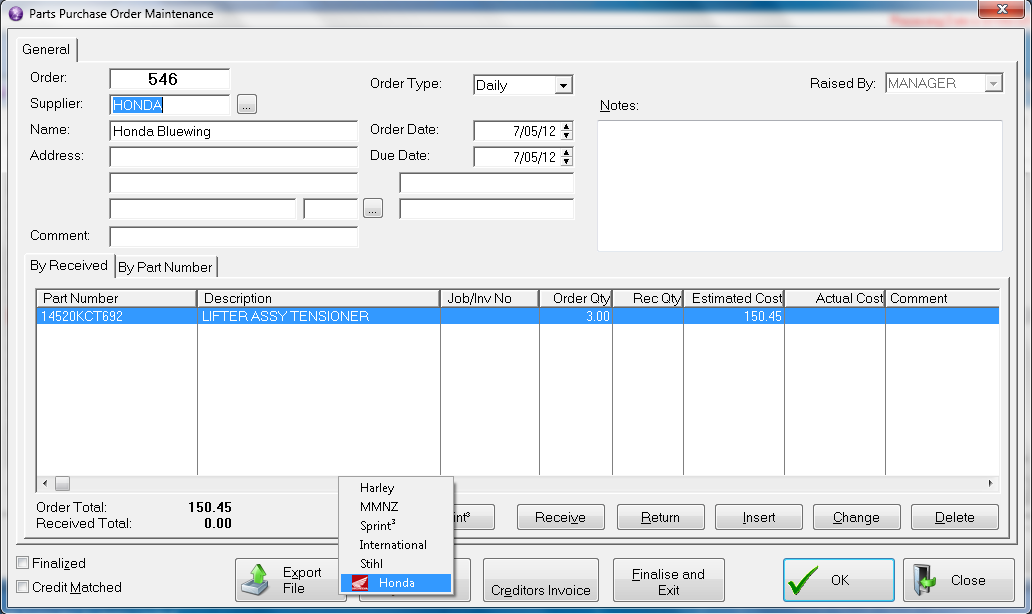
Task: Click the Order Qty column header
Action: point(576,298)
